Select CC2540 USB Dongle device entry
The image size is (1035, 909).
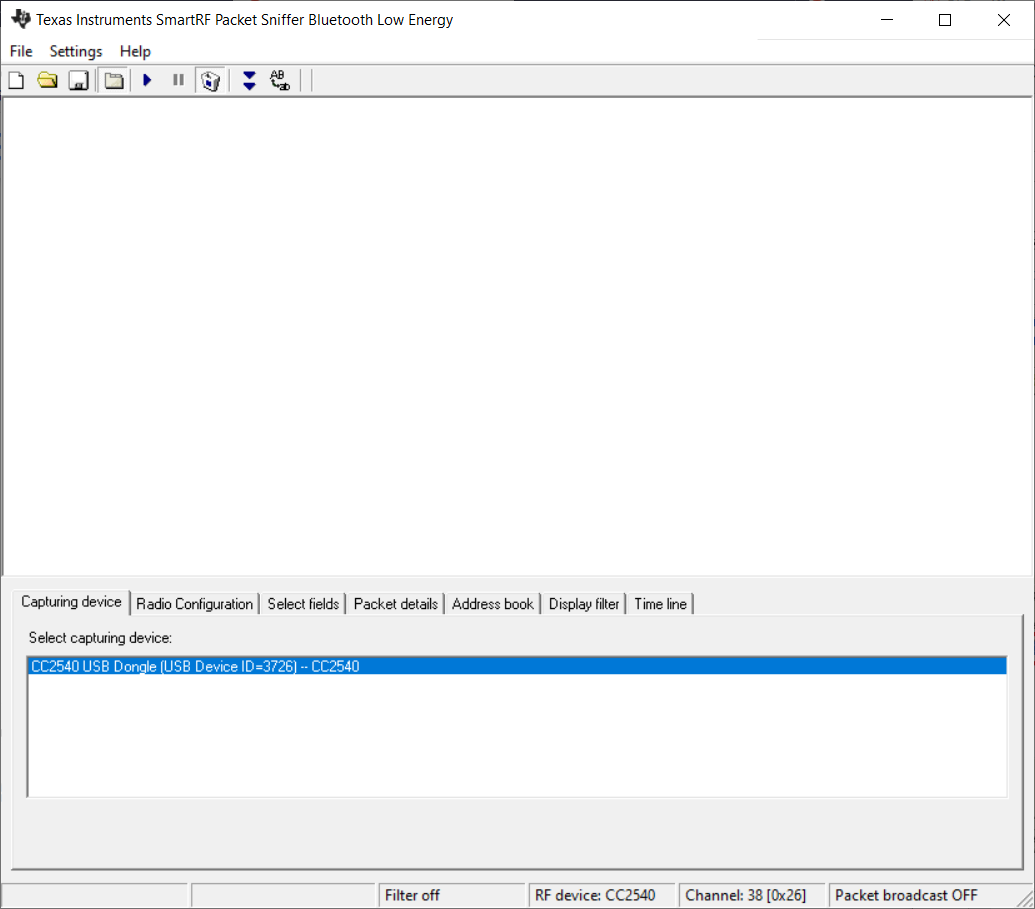click(518, 666)
